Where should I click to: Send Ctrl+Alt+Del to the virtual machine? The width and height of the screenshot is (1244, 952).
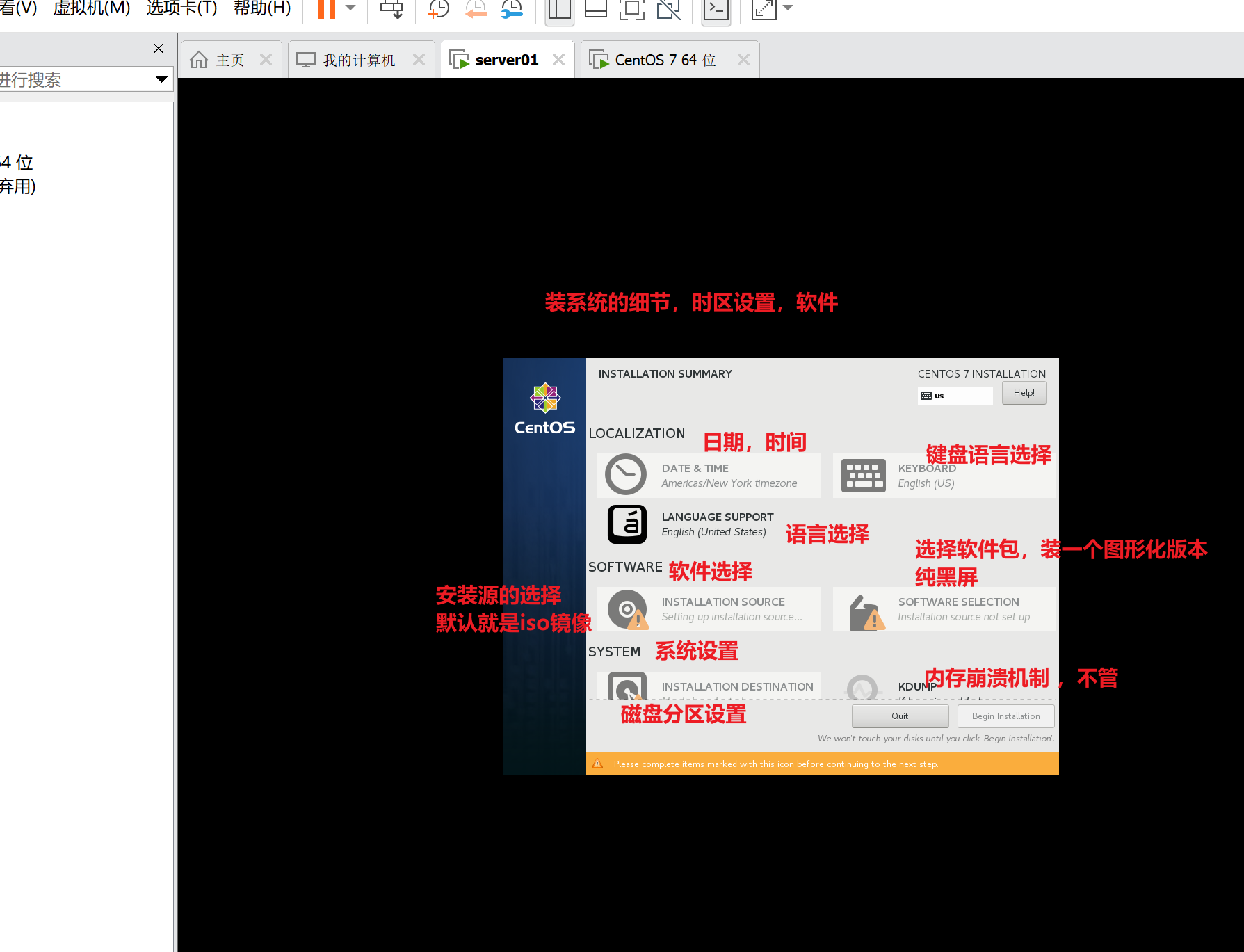point(391,8)
